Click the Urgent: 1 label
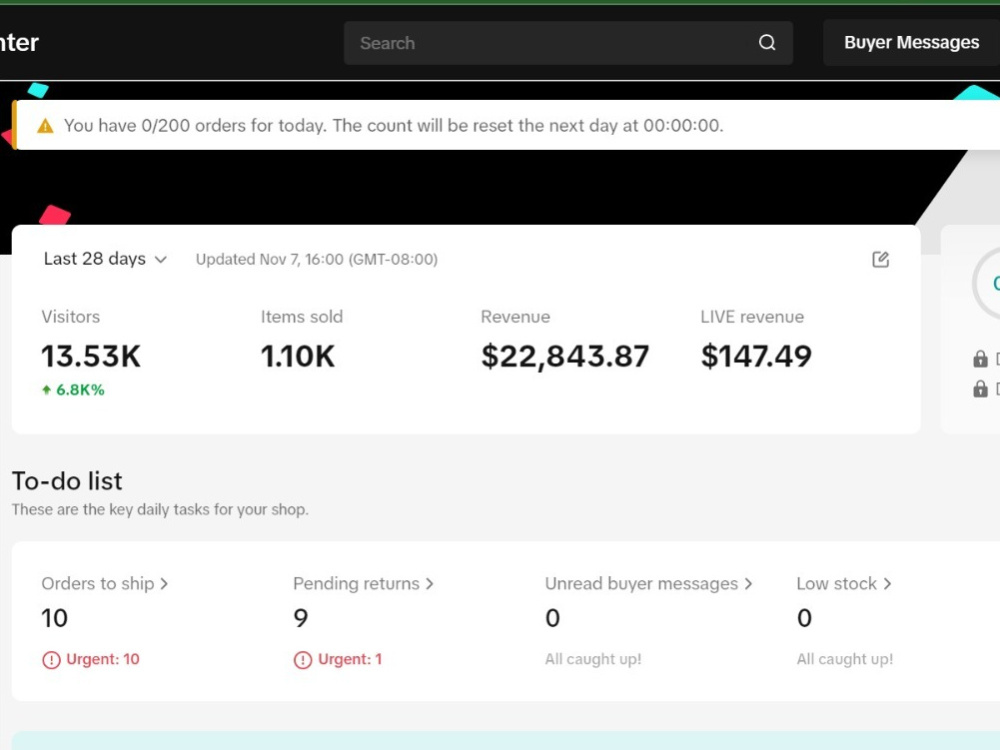 (x=349, y=659)
